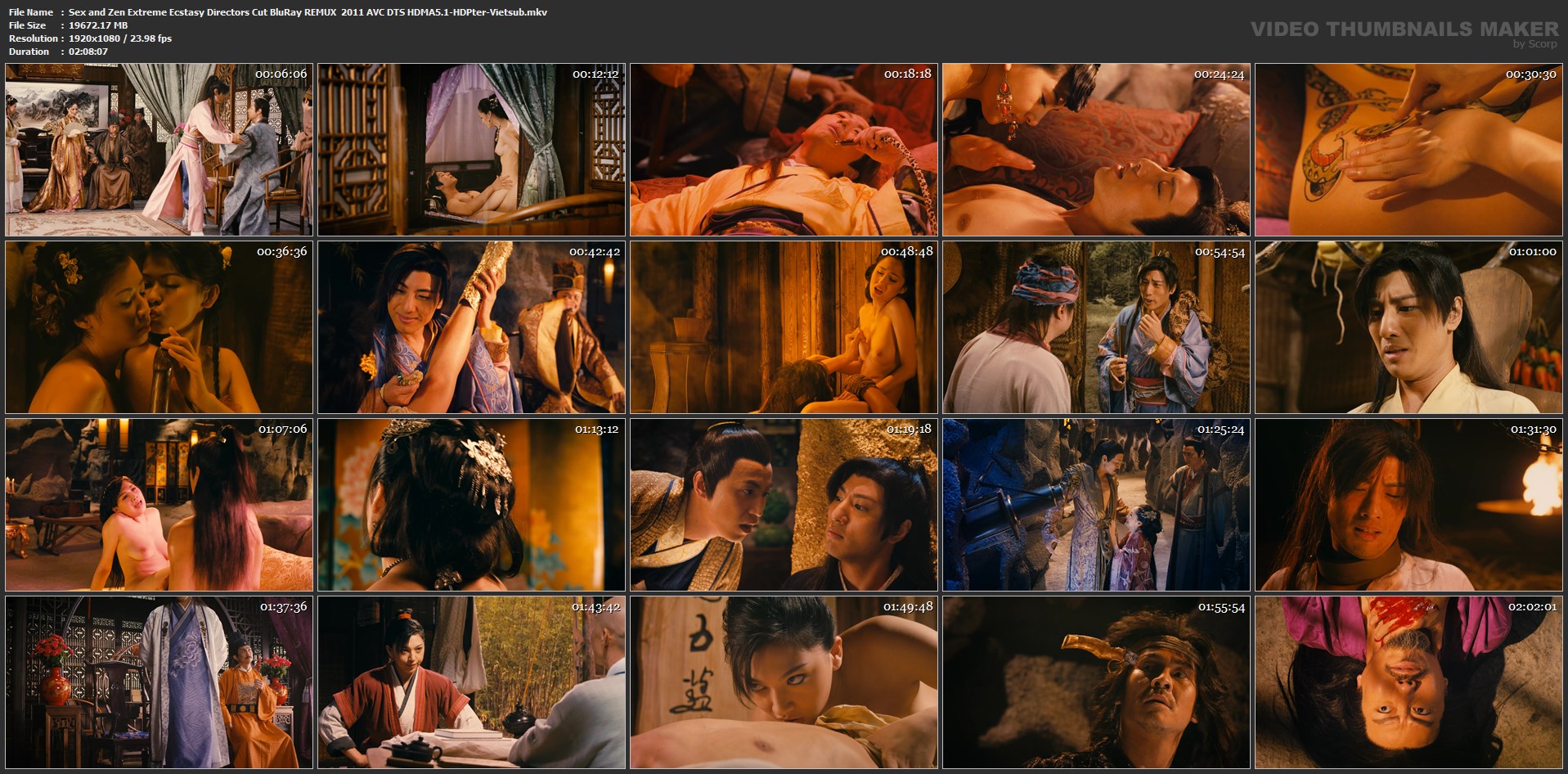Click the "File Name" label
The width and height of the screenshot is (1568, 774).
[31, 12]
